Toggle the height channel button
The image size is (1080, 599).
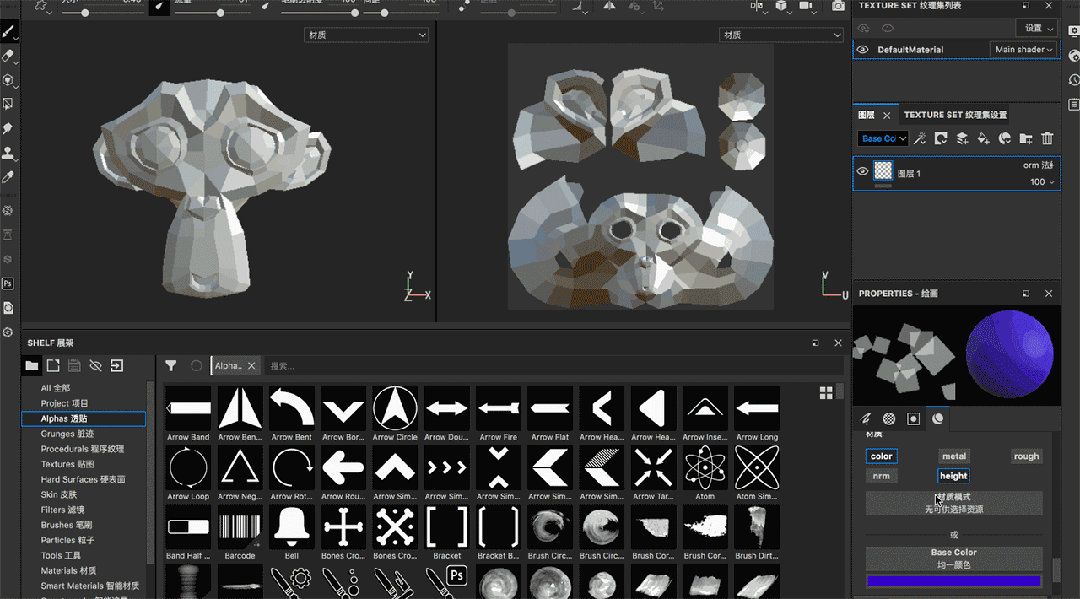pos(954,476)
